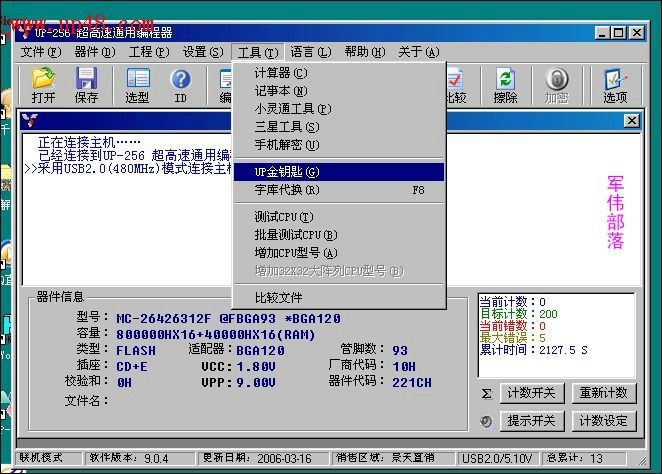This screenshot has width=662, height=474.
Task: Toggle the 提示开关 prompt switch
Action: (532, 421)
